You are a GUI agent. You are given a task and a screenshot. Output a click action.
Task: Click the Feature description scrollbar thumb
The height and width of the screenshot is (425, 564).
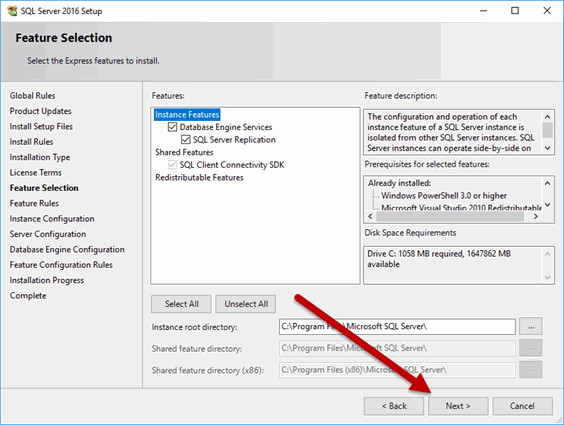tap(547, 130)
